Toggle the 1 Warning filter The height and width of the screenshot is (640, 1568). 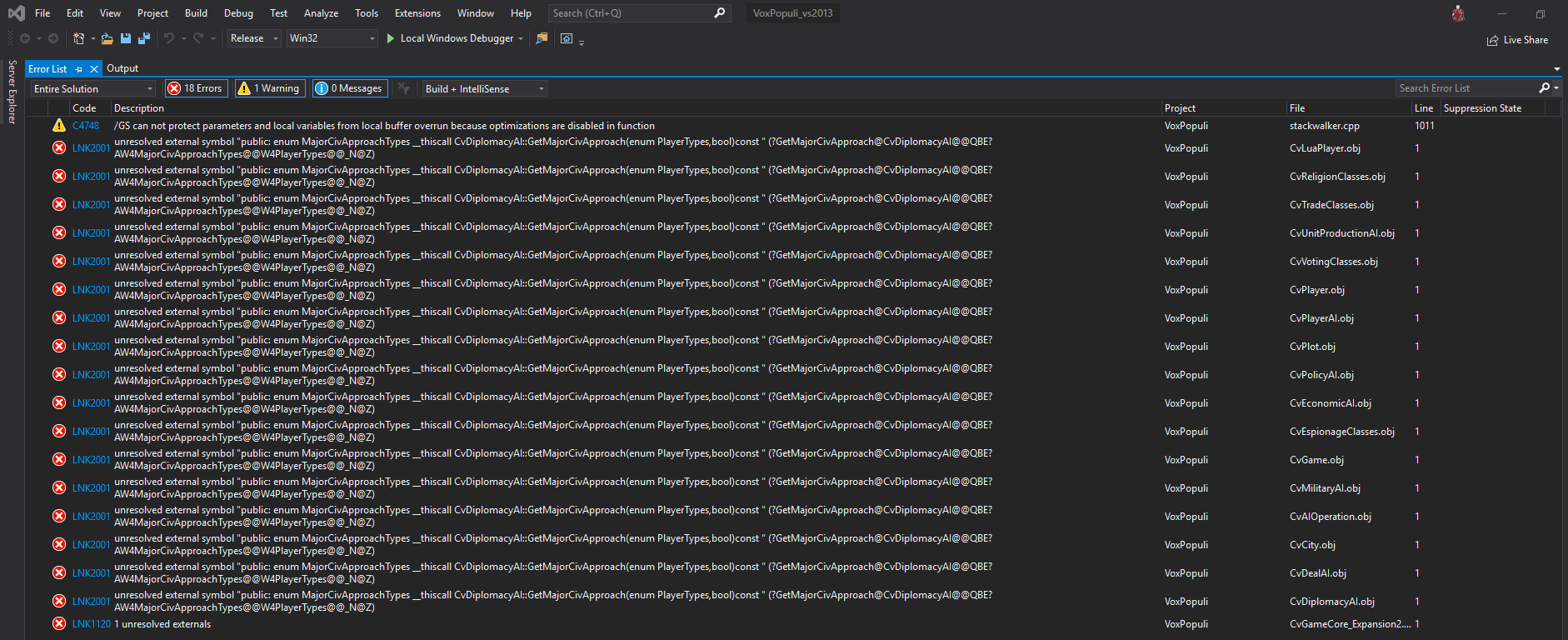point(270,88)
